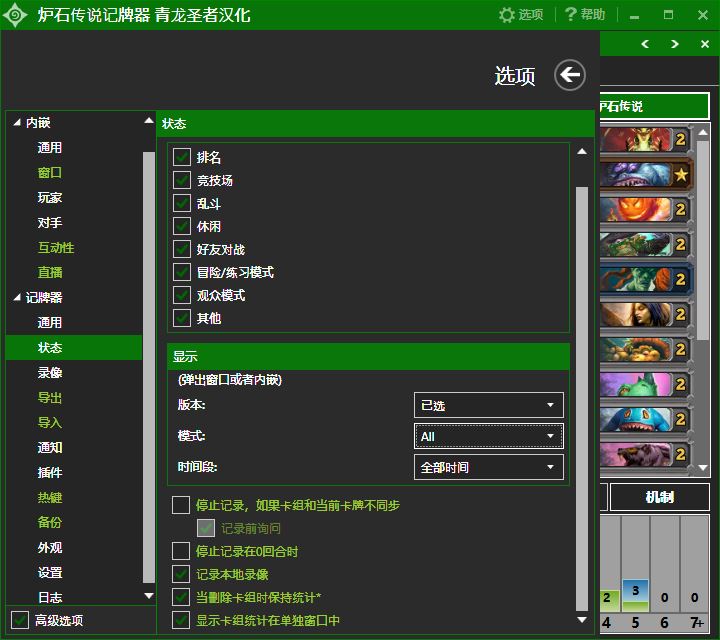
Task: Click sidebar scroll up arrow
Action: [149, 121]
